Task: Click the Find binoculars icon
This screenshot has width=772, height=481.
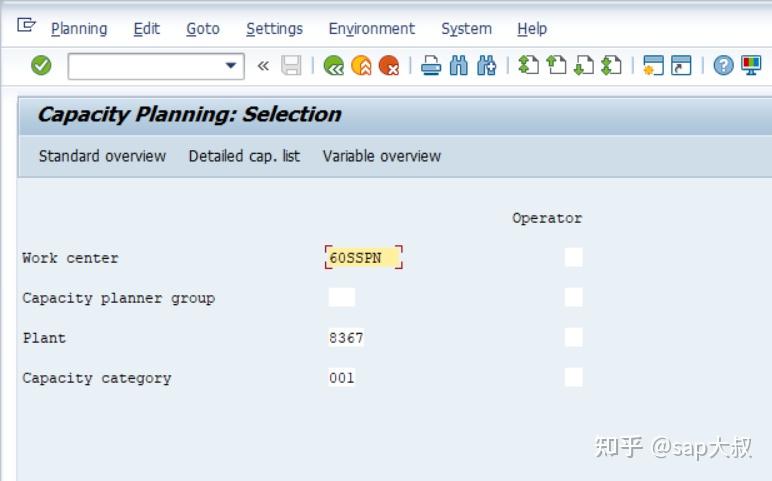Action: pyautogui.click(x=459, y=67)
